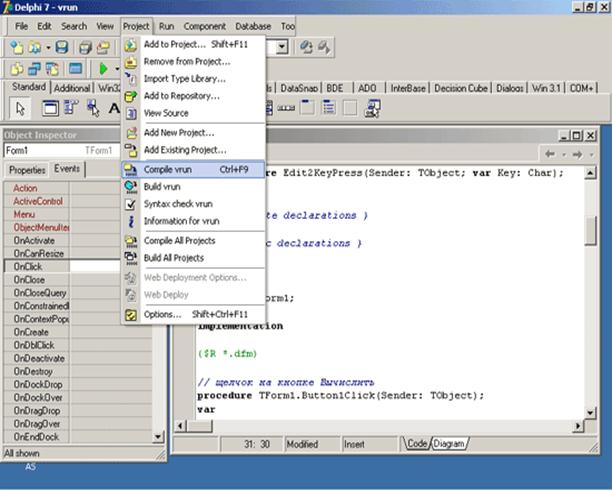Open the Object Inspector instance combo box Form1
Screen dimensions: 612x491
point(62,150)
